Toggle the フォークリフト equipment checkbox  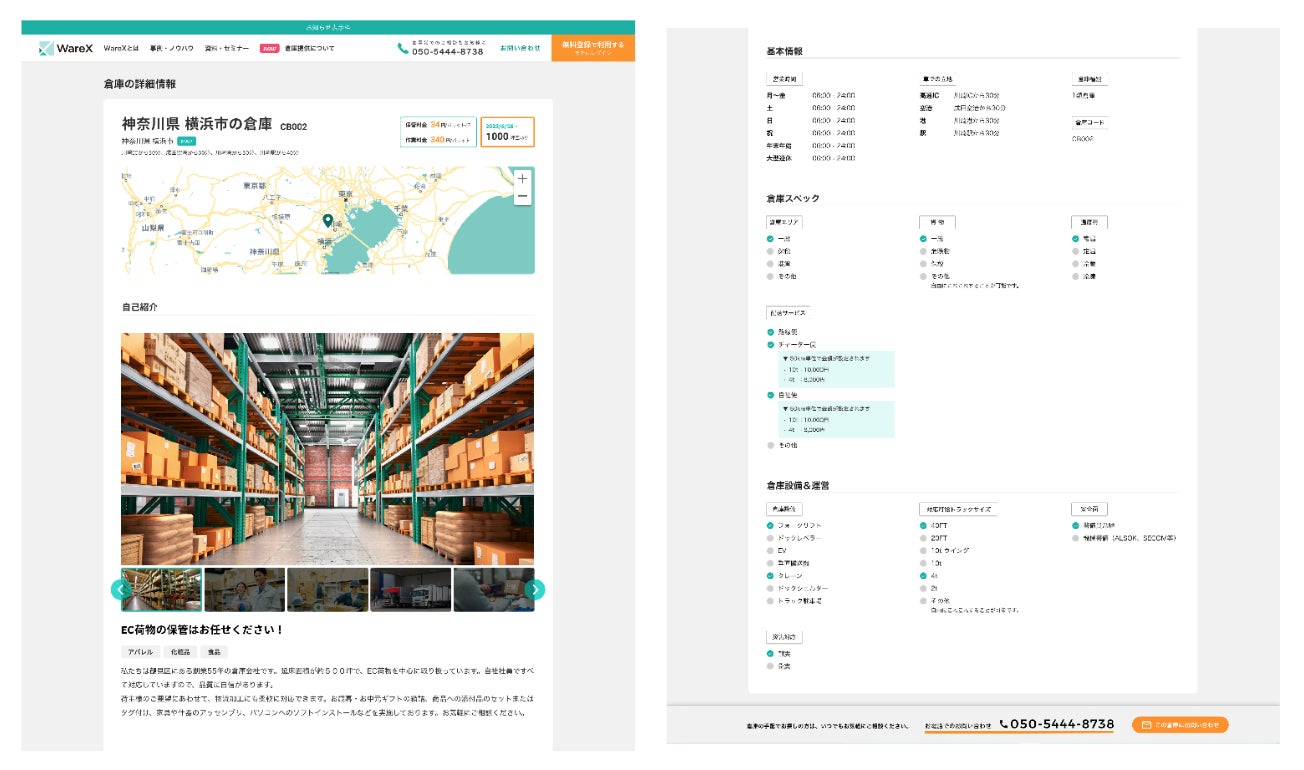pyautogui.click(x=770, y=525)
